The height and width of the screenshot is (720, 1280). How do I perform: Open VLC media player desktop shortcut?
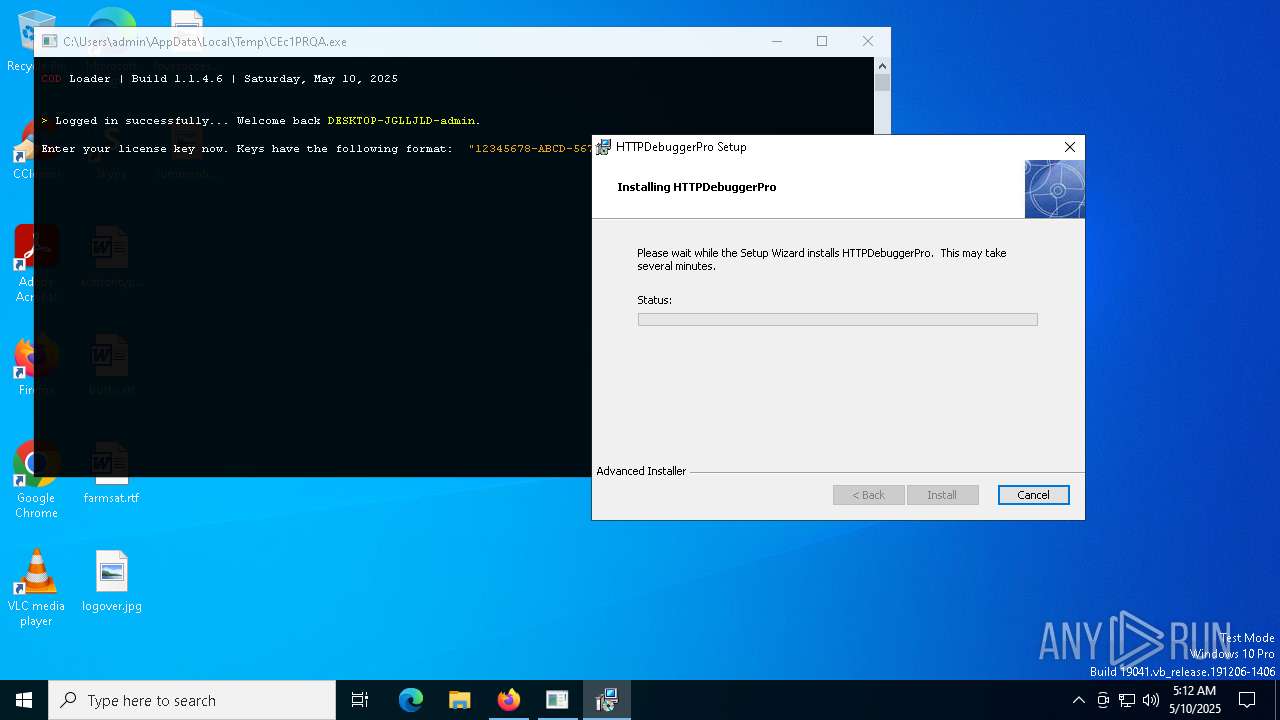pyautogui.click(x=36, y=589)
